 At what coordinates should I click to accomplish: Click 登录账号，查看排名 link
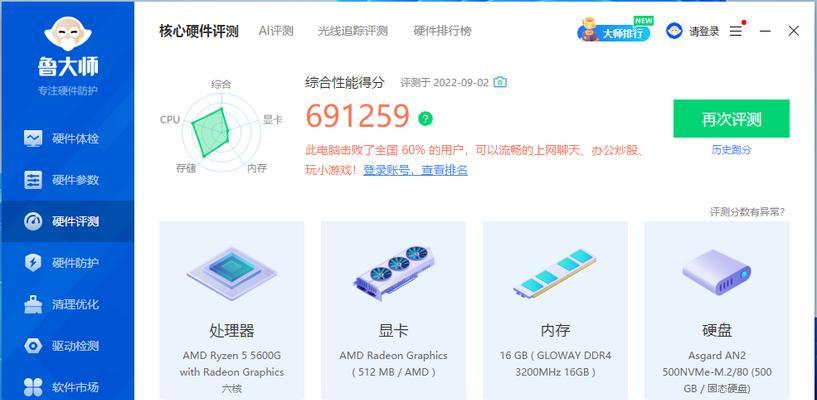coord(415,170)
